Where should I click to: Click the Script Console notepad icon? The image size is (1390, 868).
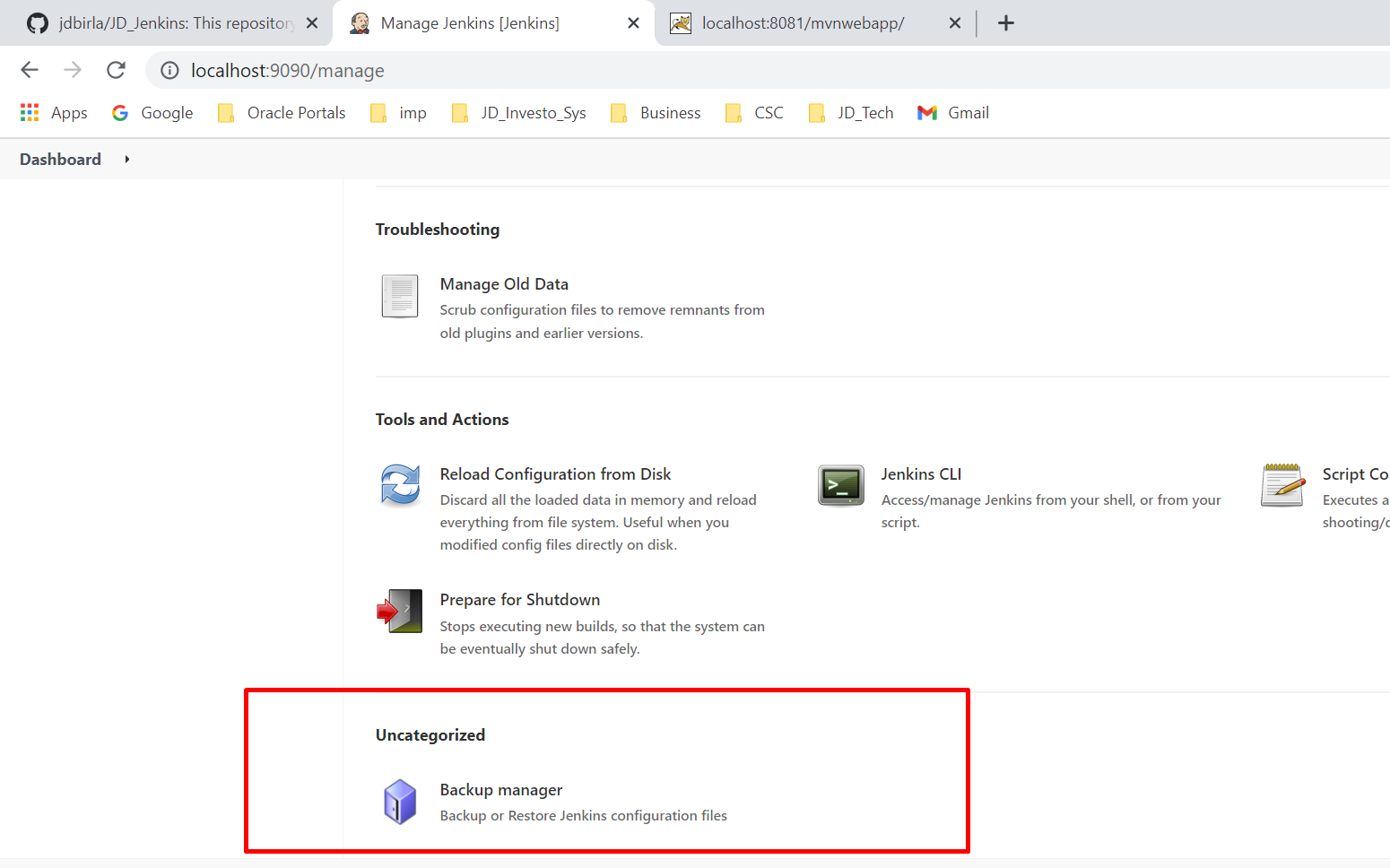[x=1282, y=485]
